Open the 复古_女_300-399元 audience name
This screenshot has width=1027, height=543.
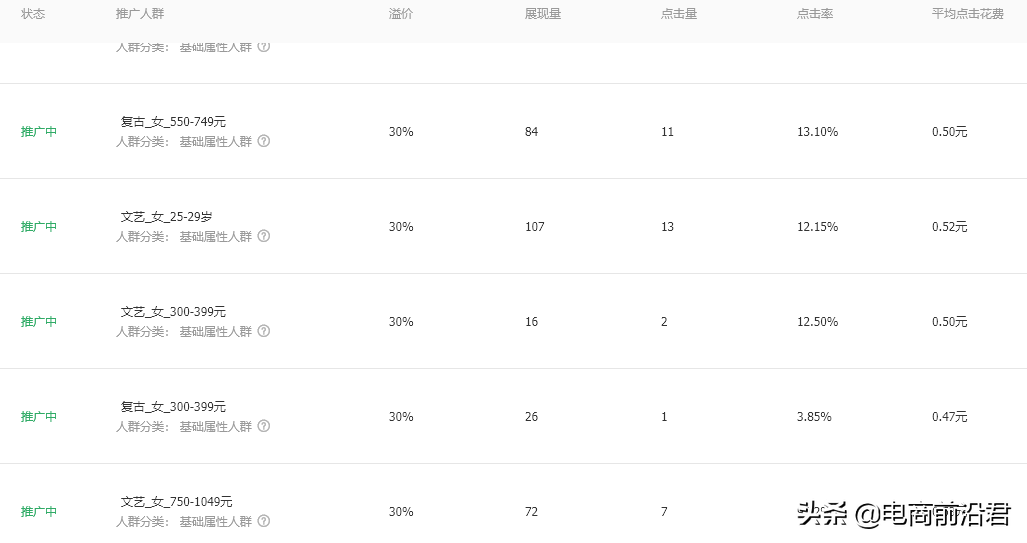coord(173,407)
